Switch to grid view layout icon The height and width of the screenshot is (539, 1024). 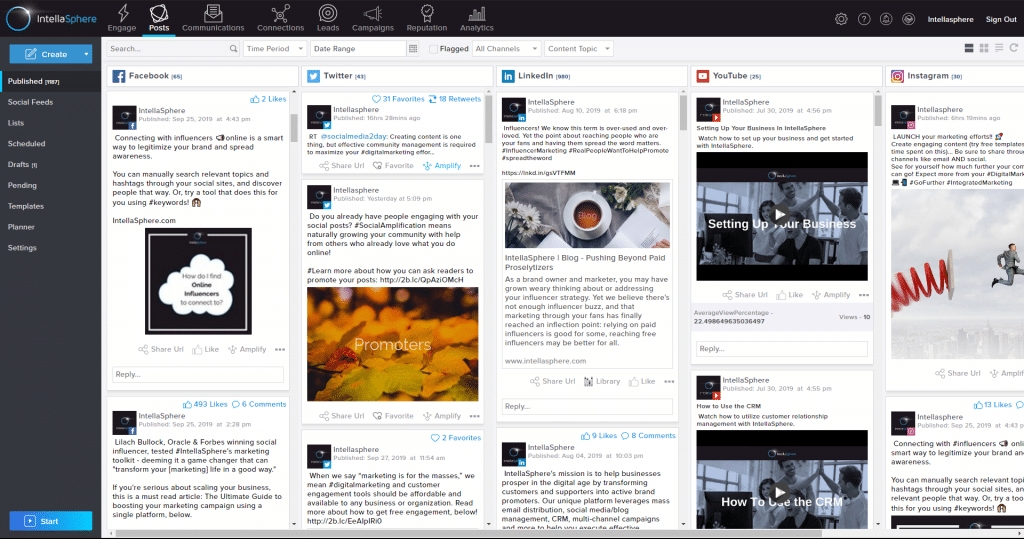pyautogui.click(x=984, y=48)
